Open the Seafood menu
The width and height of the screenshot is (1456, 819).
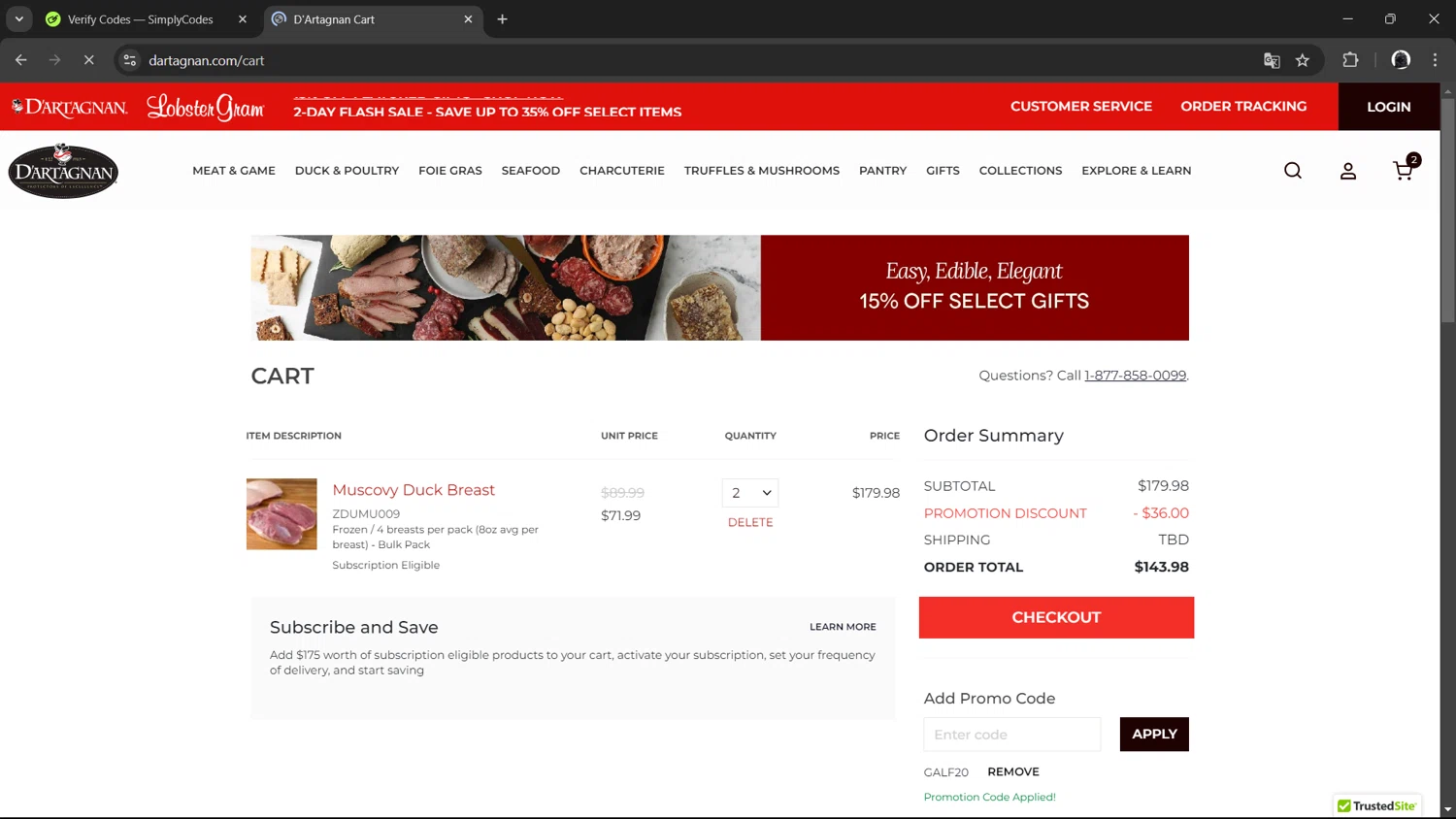click(531, 171)
